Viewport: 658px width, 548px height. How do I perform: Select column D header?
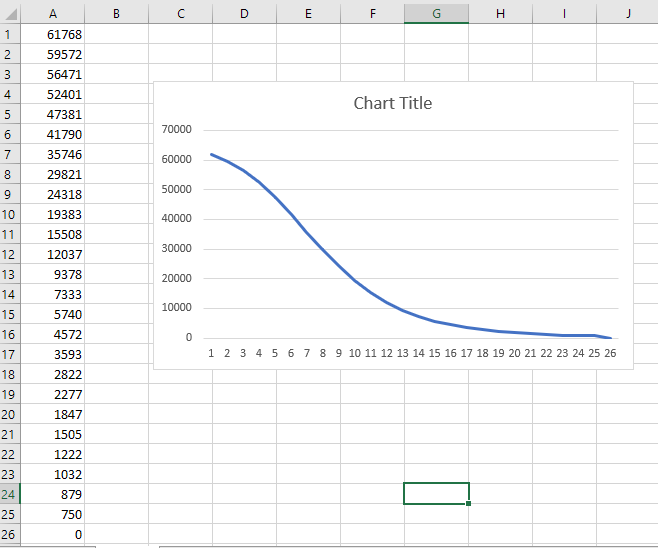(x=244, y=14)
